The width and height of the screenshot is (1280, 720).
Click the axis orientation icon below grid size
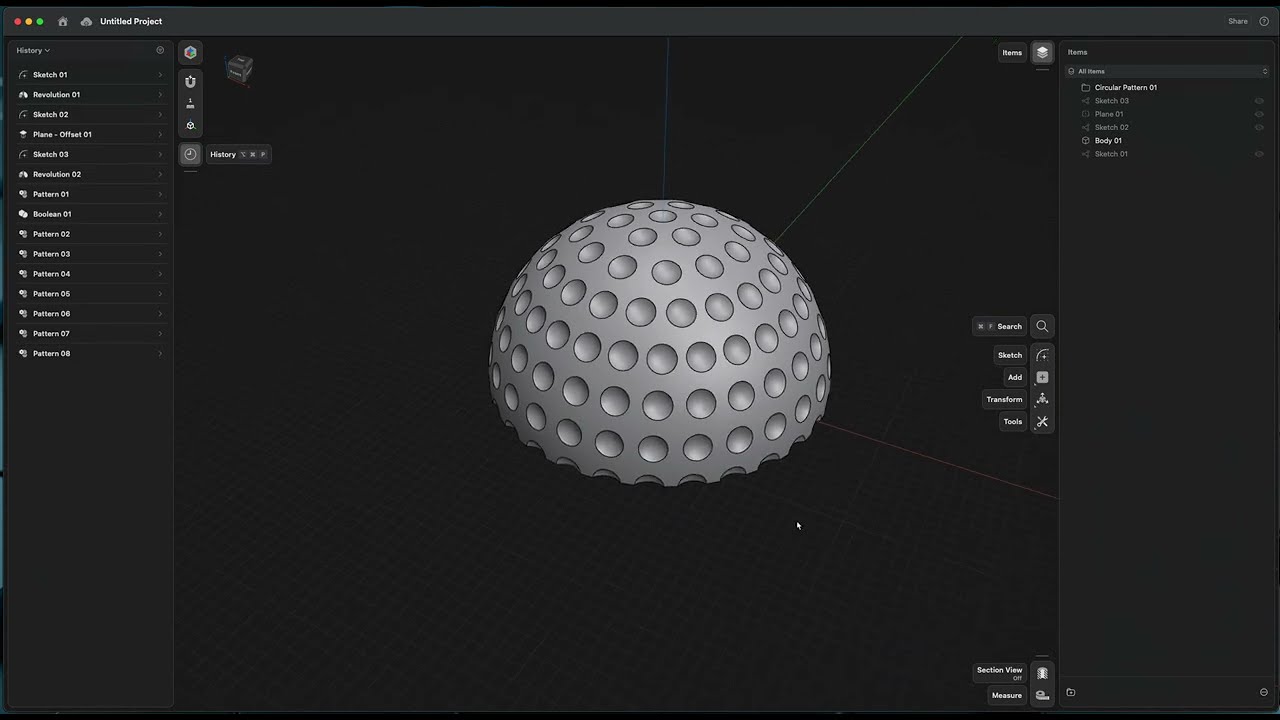(x=190, y=125)
